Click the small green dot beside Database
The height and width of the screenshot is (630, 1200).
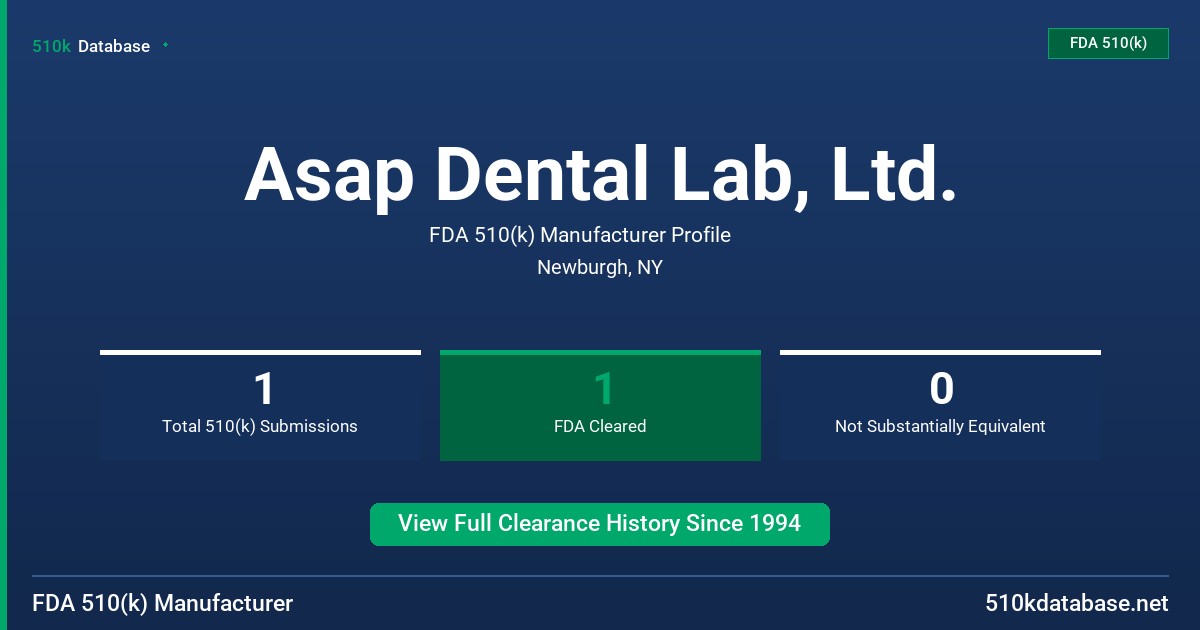tap(165, 45)
